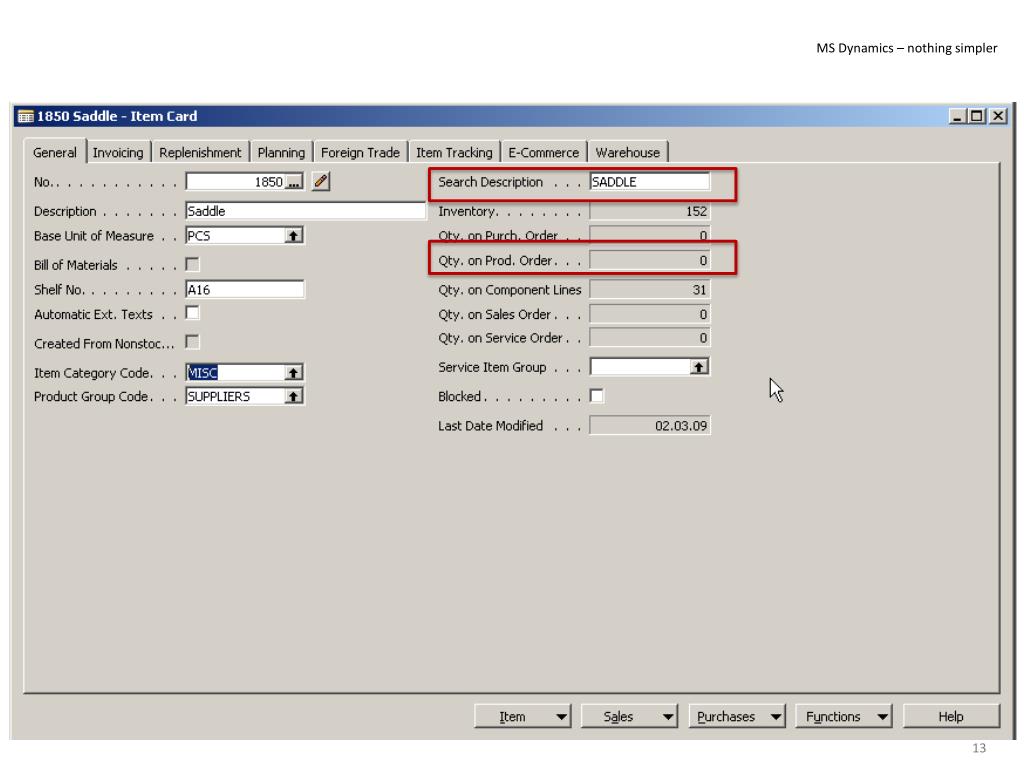Open the Replenishment tab
Screen dimensions: 1024x768
point(200,153)
